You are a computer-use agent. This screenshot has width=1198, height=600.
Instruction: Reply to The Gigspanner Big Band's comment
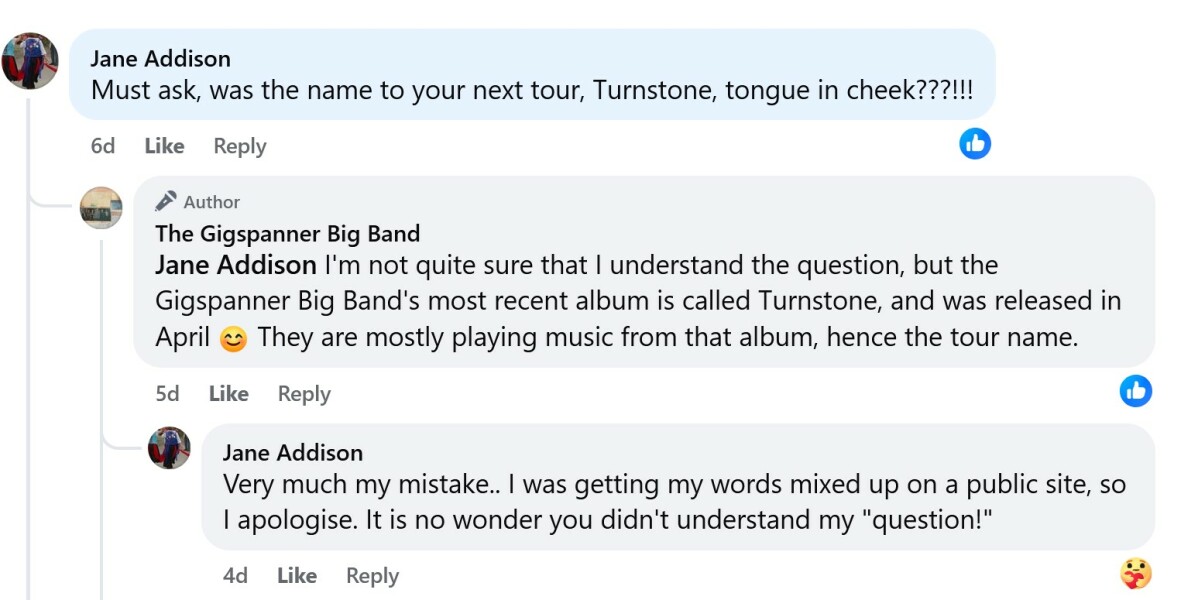click(304, 394)
